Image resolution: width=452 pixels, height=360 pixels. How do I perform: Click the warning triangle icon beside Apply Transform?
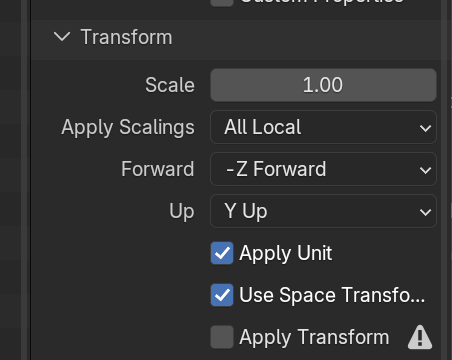[x=420, y=337]
